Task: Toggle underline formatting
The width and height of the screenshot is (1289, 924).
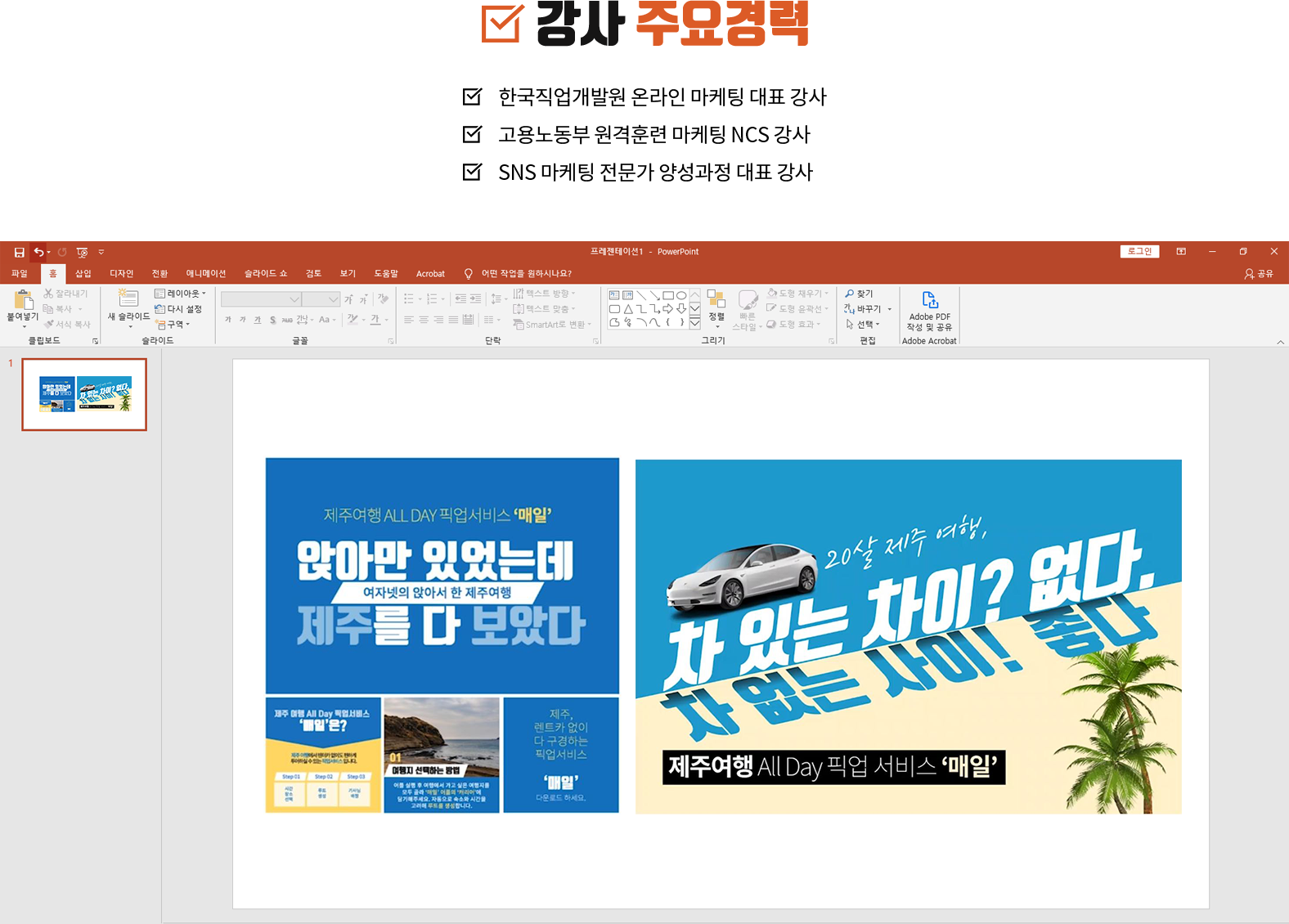Action: (x=258, y=320)
